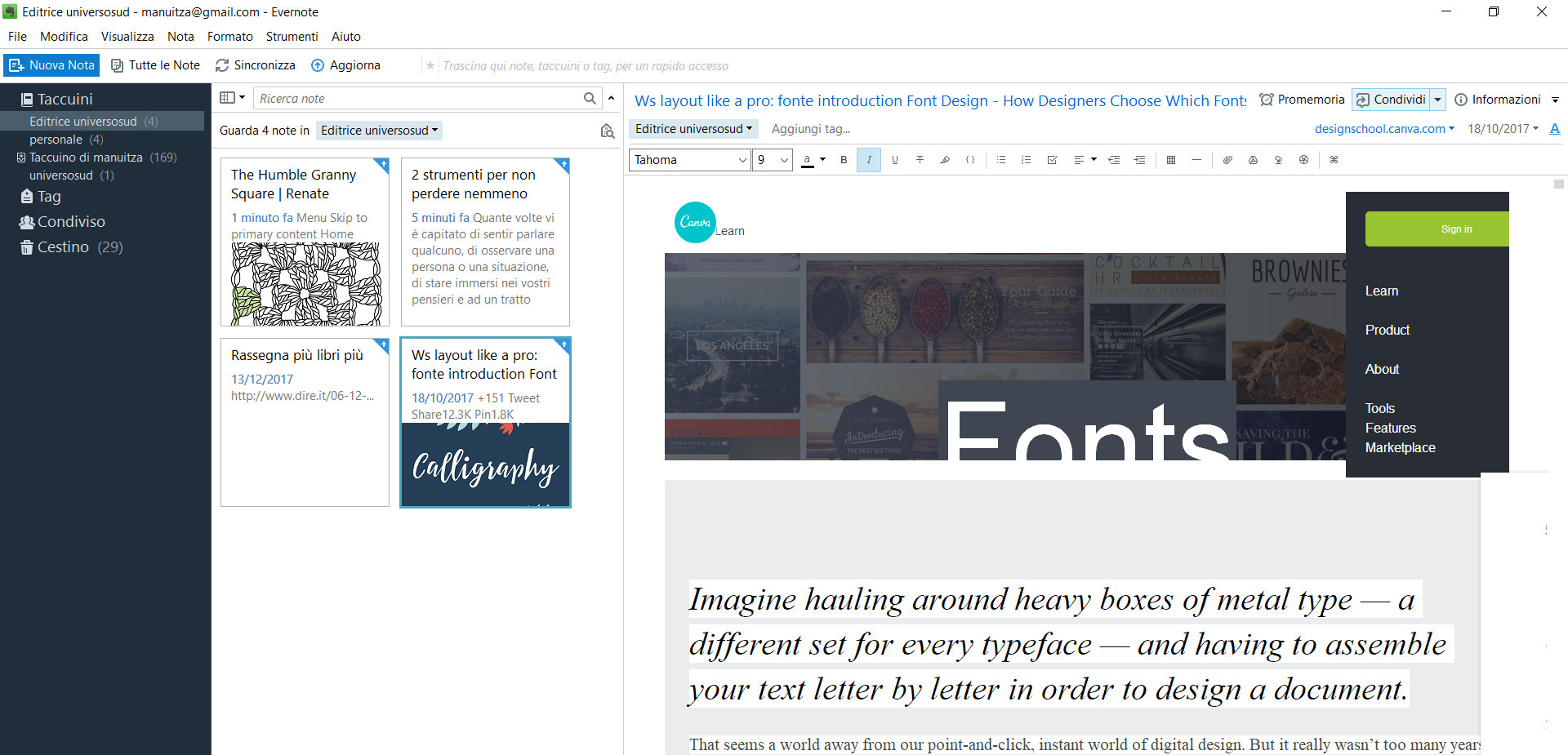The image size is (1568, 755).
Task: Open the Nota menu
Action: (180, 37)
